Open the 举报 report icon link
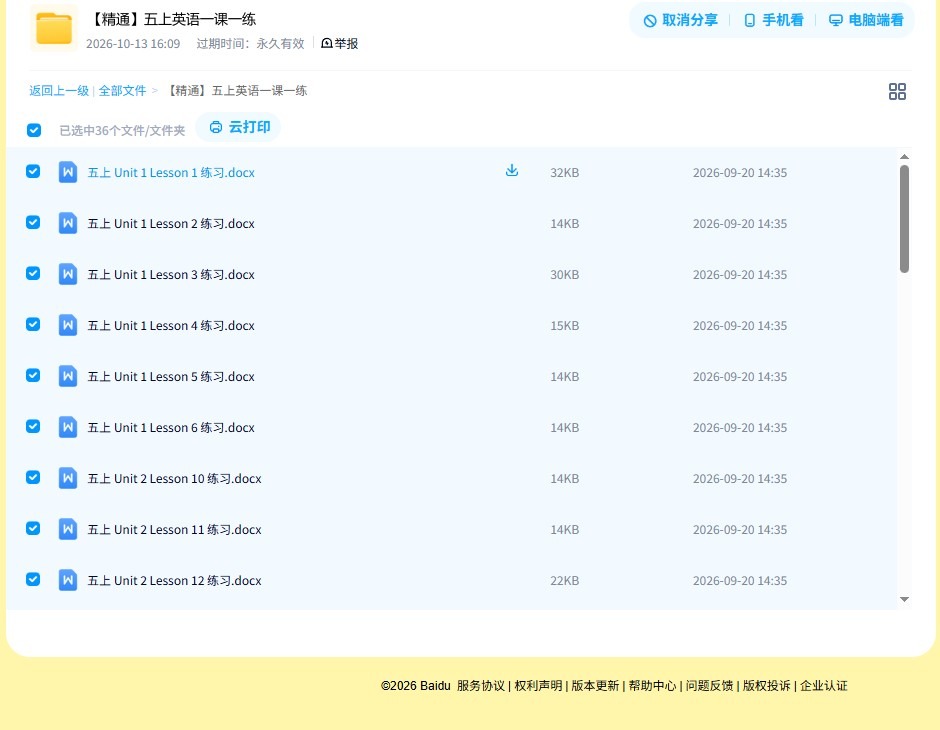This screenshot has height=730, width=940. click(339, 43)
